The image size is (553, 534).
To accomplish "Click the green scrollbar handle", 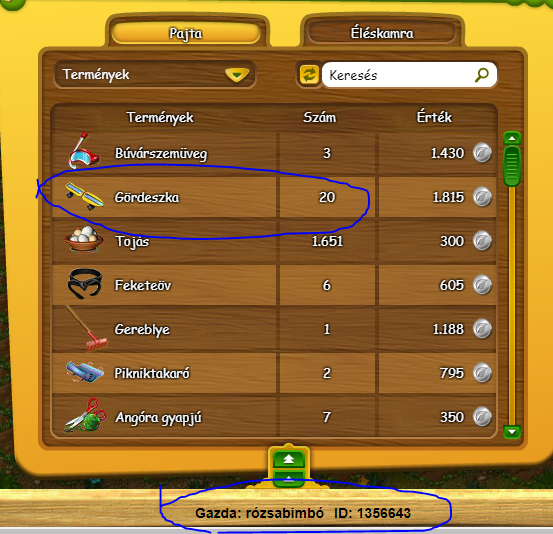I will pos(512,166).
